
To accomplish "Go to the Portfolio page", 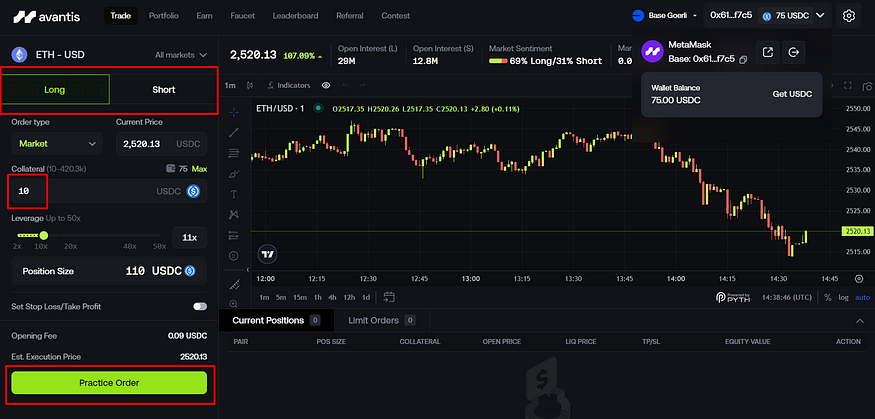I will [164, 16].
